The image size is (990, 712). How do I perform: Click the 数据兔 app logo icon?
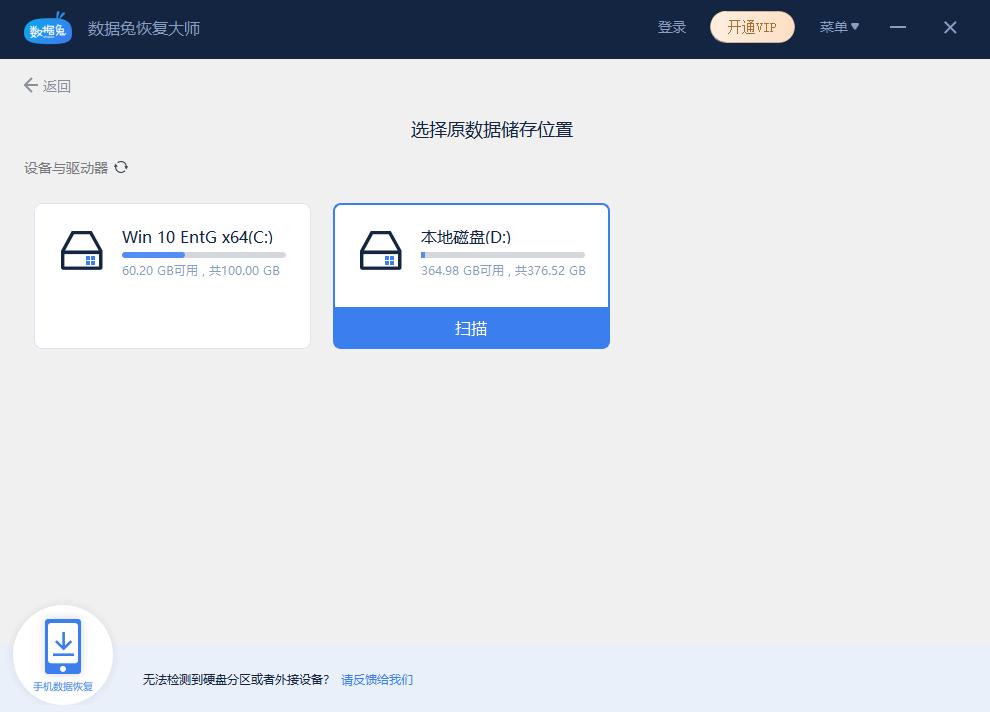tap(47, 29)
